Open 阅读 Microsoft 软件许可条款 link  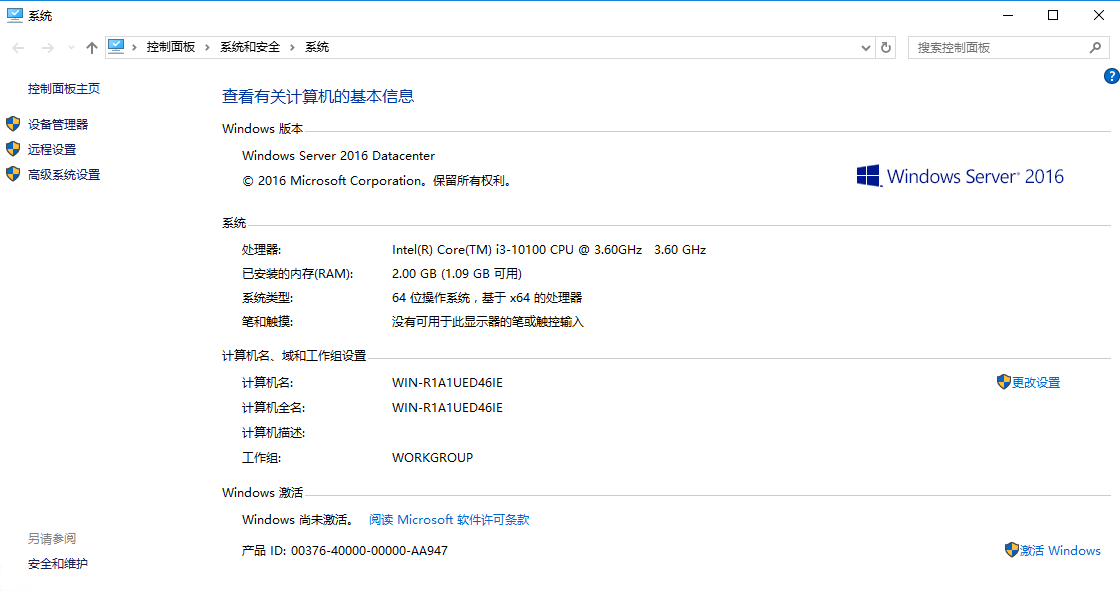point(449,520)
